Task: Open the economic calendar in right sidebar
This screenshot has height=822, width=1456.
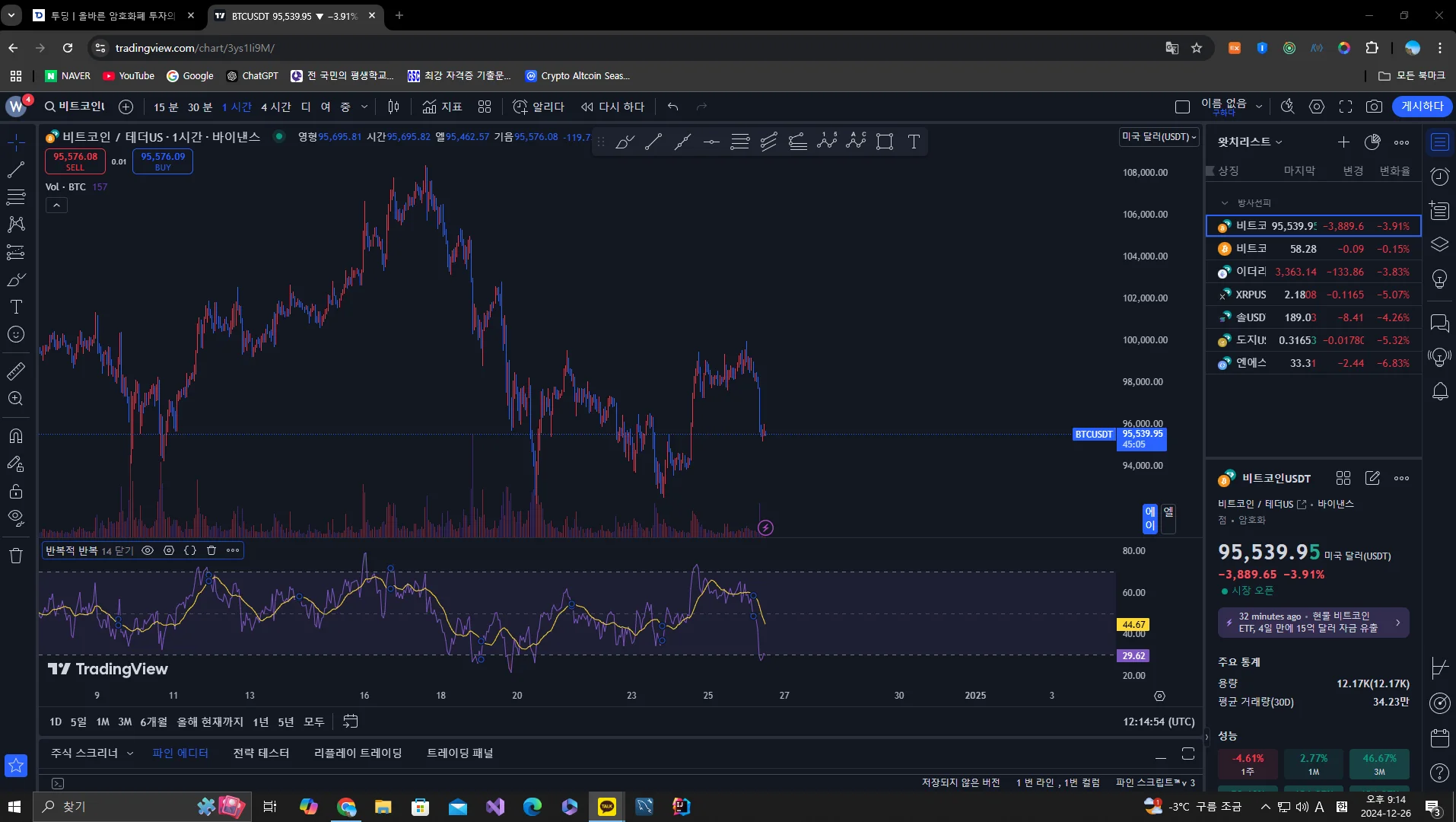Action: (x=1439, y=738)
